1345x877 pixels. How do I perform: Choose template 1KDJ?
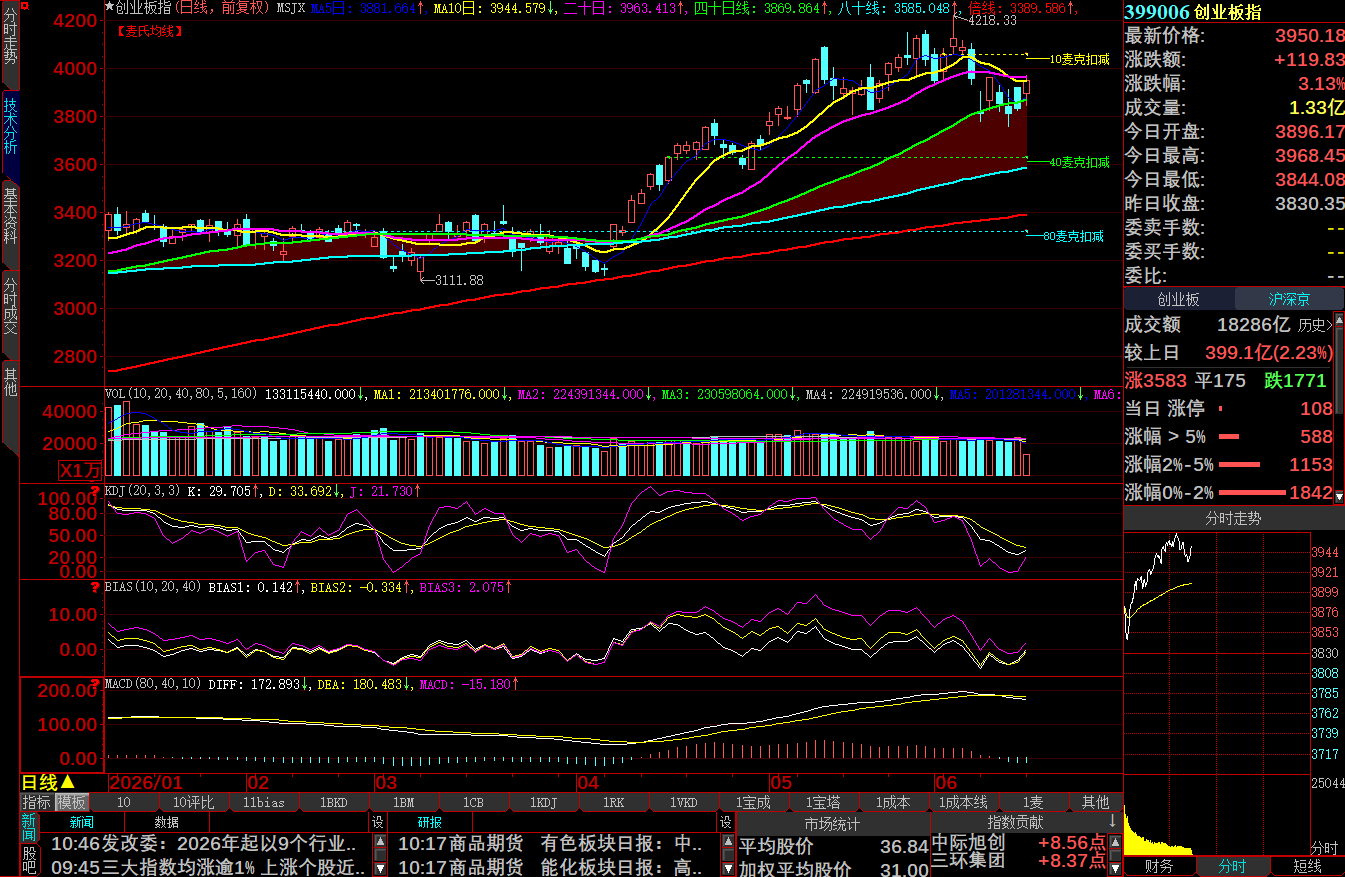click(543, 802)
